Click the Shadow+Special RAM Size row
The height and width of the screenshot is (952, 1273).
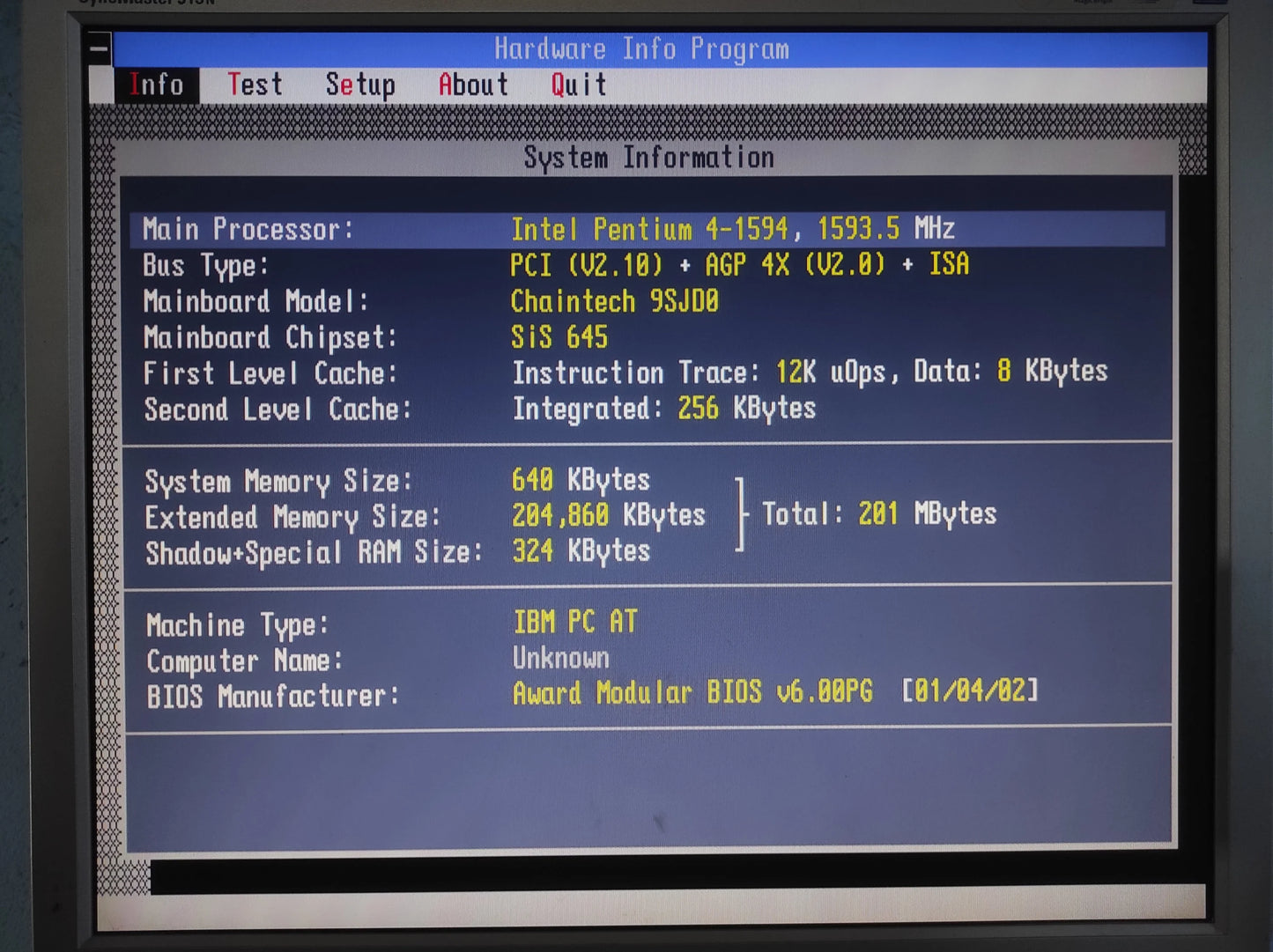tap(398, 552)
